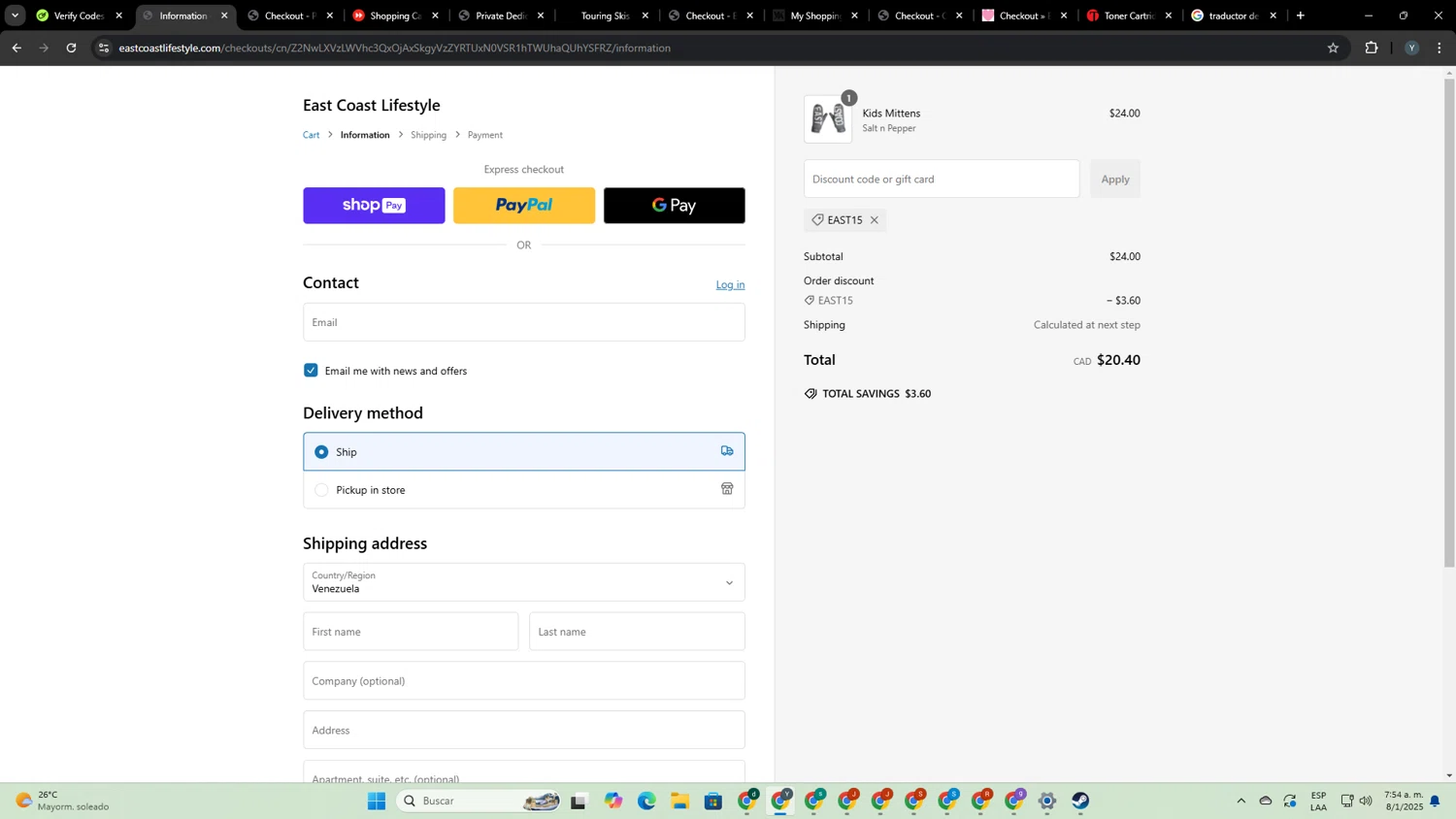Go back to the previous page
The width and height of the screenshot is (1456, 819).
[17, 48]
